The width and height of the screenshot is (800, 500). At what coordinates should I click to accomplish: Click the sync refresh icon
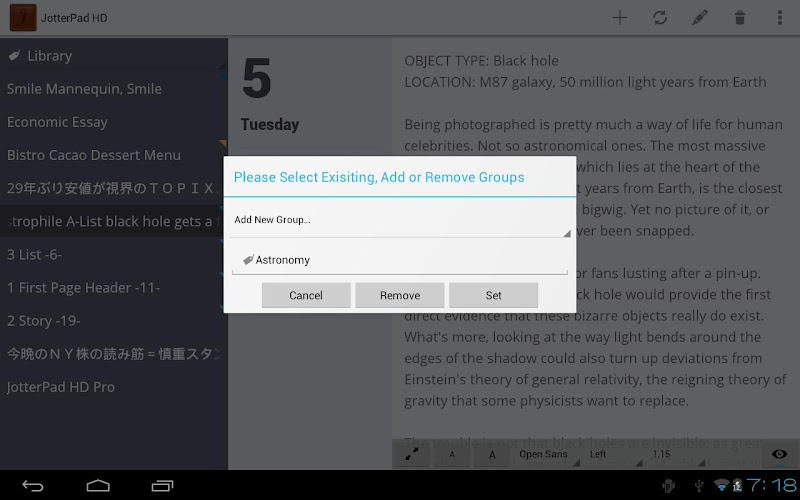[660, 18]
